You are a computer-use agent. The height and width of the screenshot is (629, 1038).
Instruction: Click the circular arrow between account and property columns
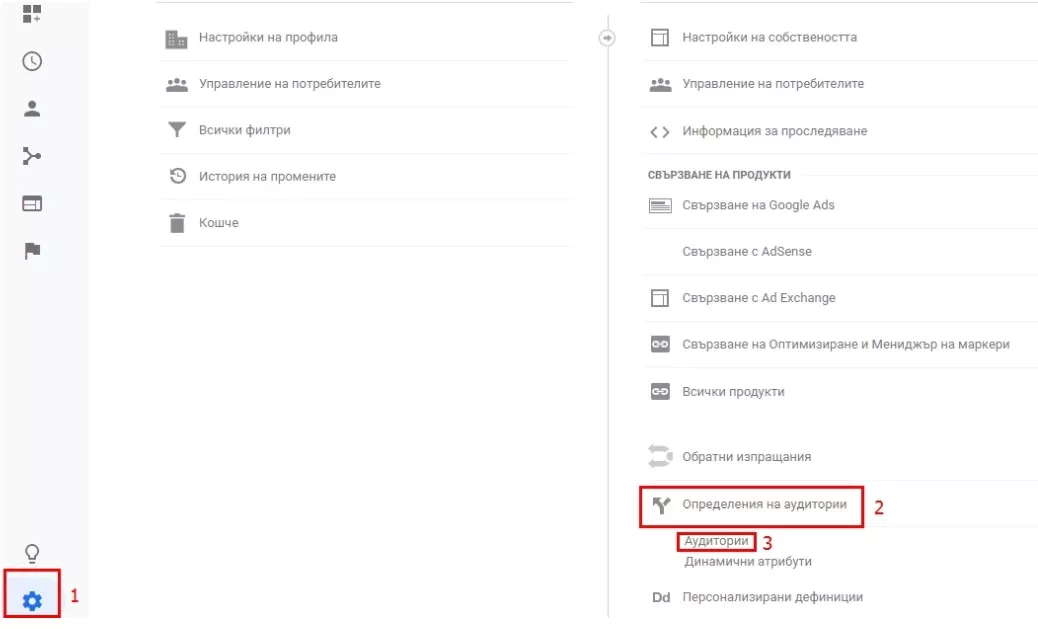[607, 38]
